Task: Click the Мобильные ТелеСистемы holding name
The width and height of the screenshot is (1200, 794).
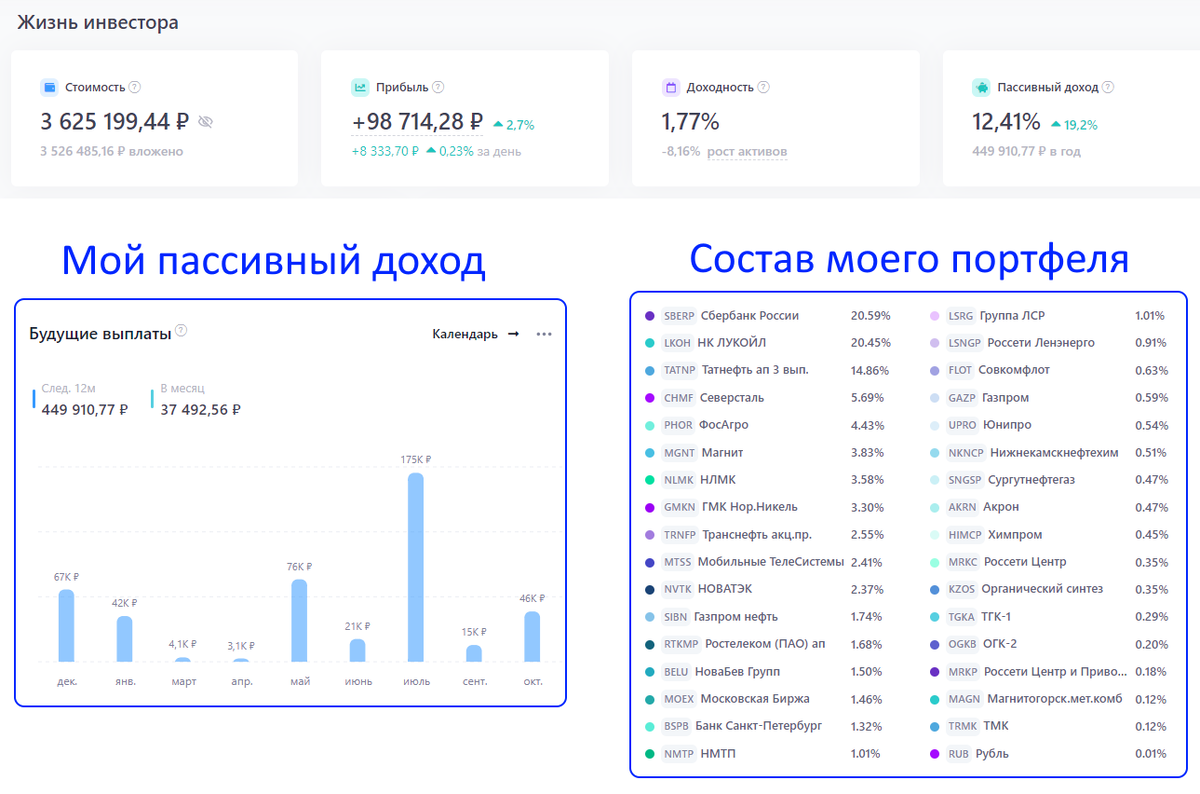Action: 771,562
